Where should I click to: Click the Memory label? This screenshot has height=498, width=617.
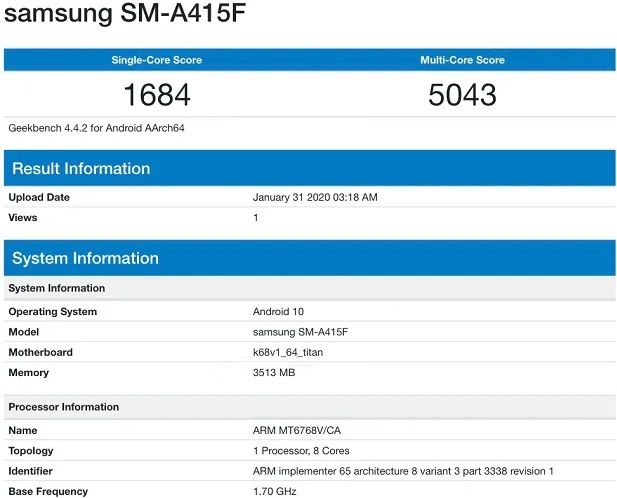click(x=29, y=373)
